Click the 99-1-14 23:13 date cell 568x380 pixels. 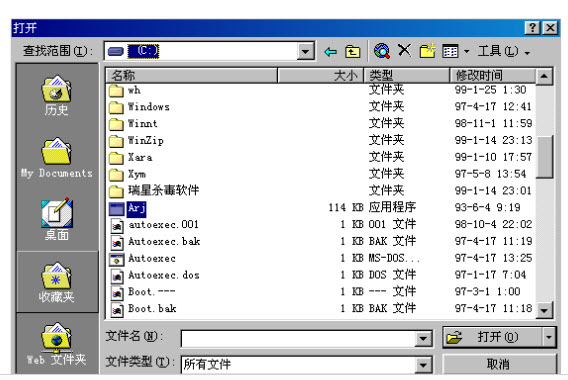coord(493,140)
